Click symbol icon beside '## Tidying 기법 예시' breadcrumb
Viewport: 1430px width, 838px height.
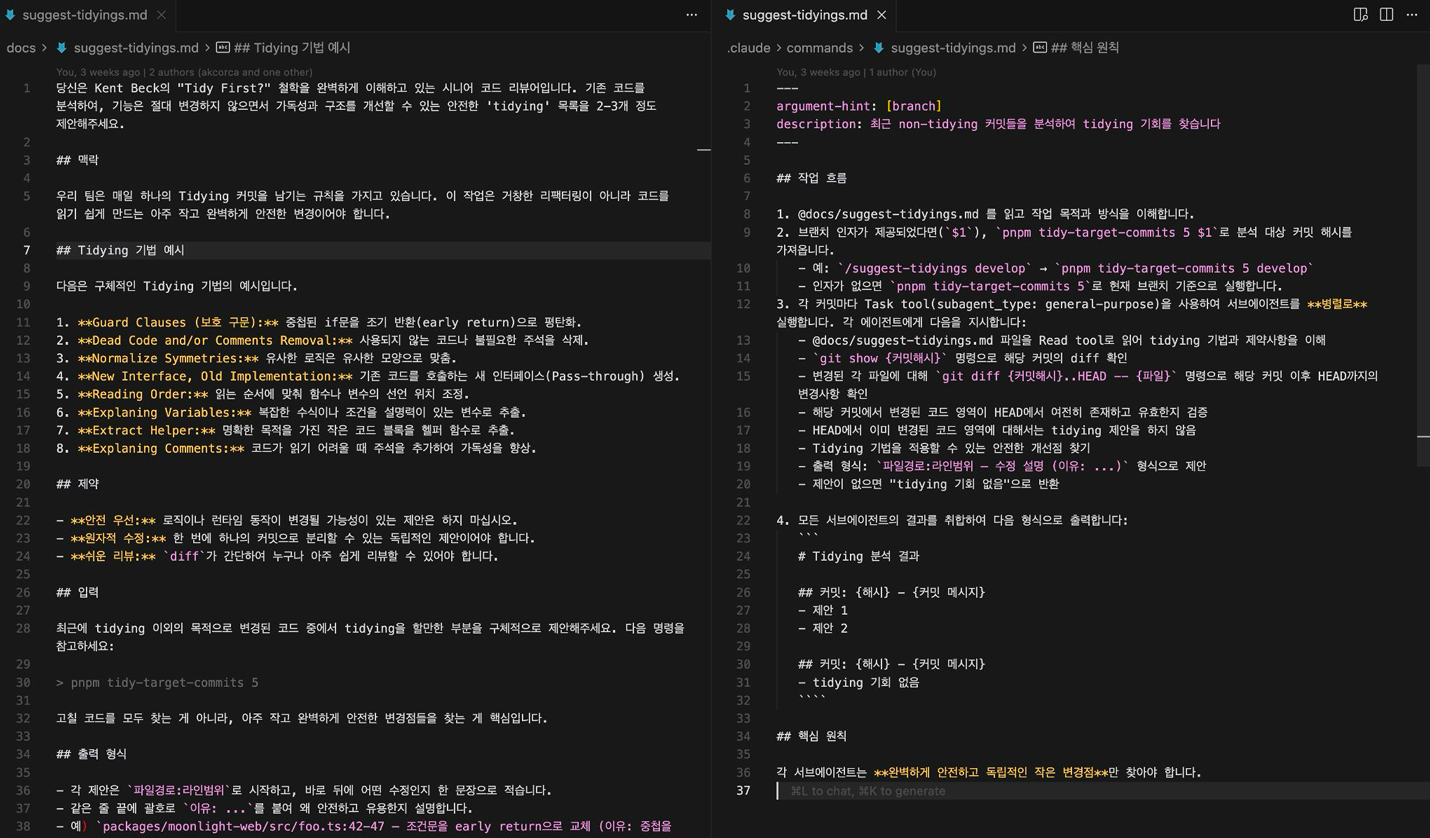click(x=223, y=48)
